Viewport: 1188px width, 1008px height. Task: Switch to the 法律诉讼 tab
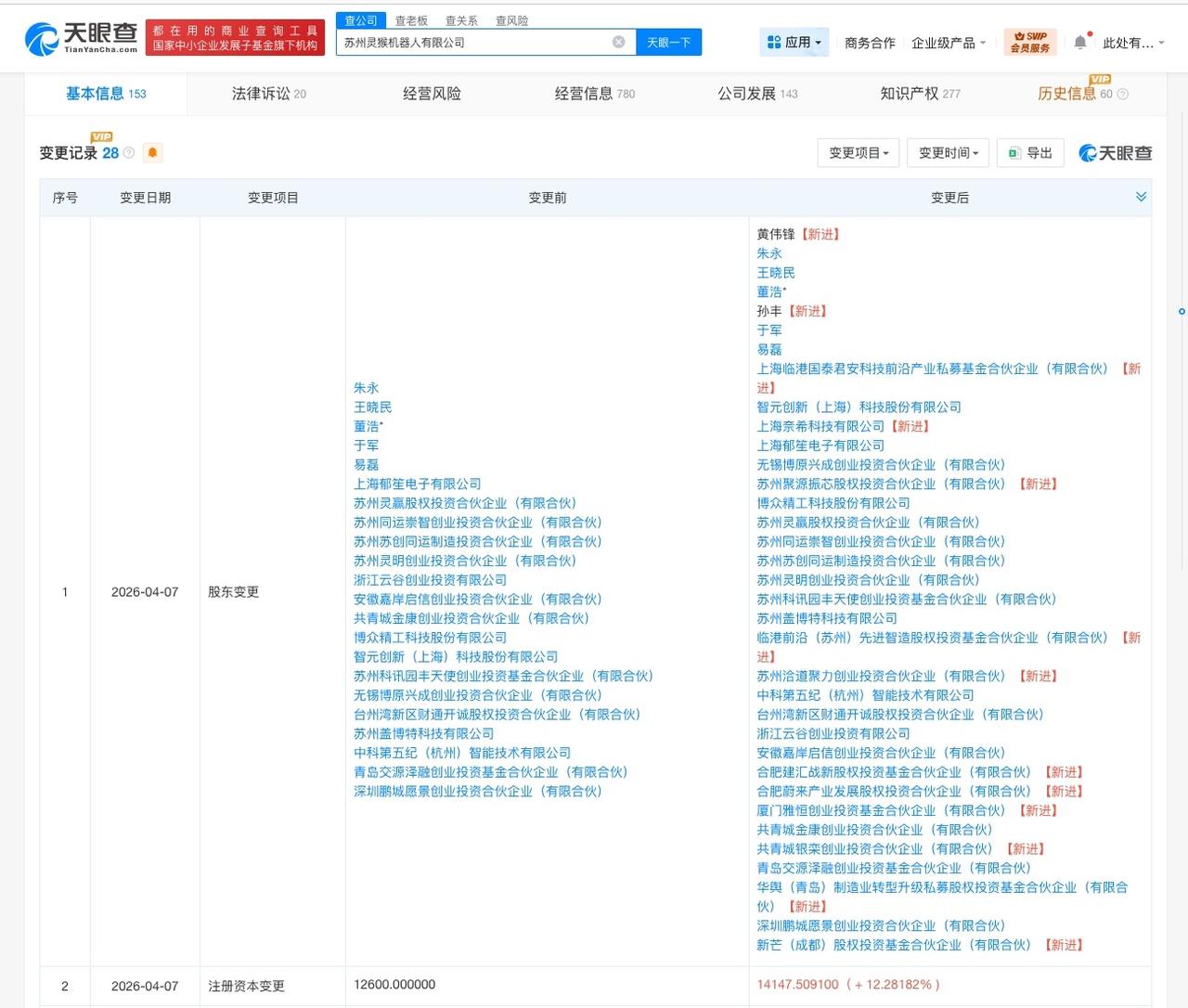point(269,94)
